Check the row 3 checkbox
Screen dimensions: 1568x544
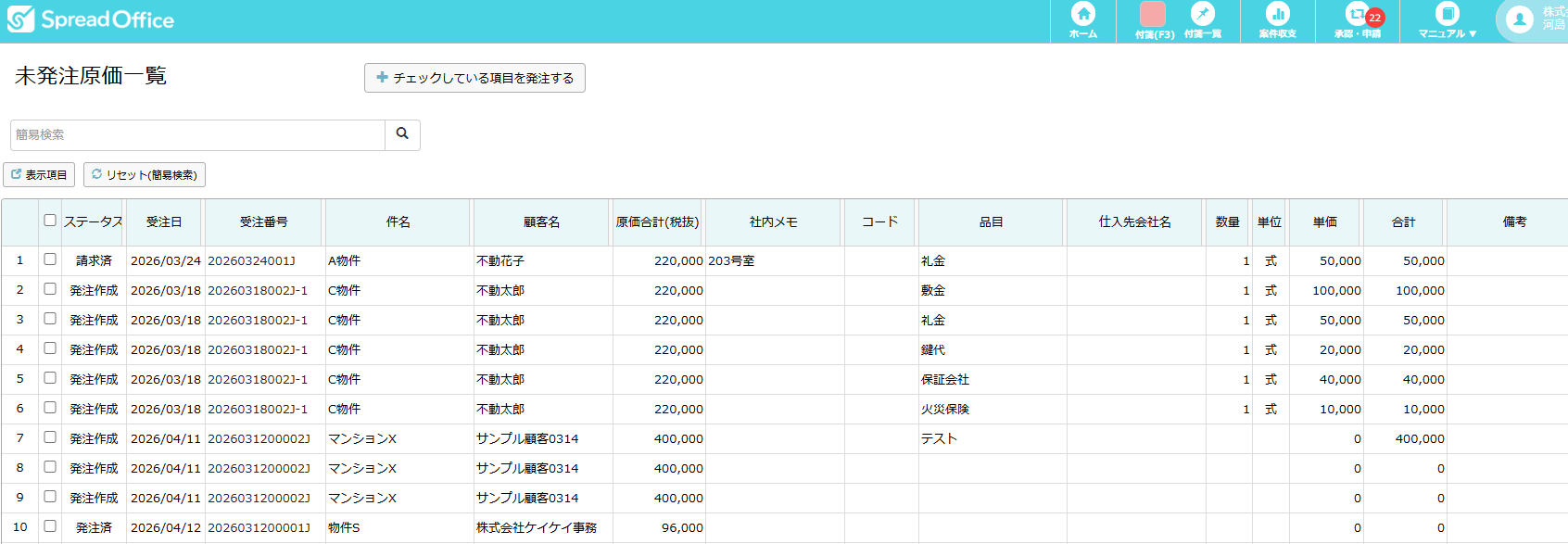50,319
